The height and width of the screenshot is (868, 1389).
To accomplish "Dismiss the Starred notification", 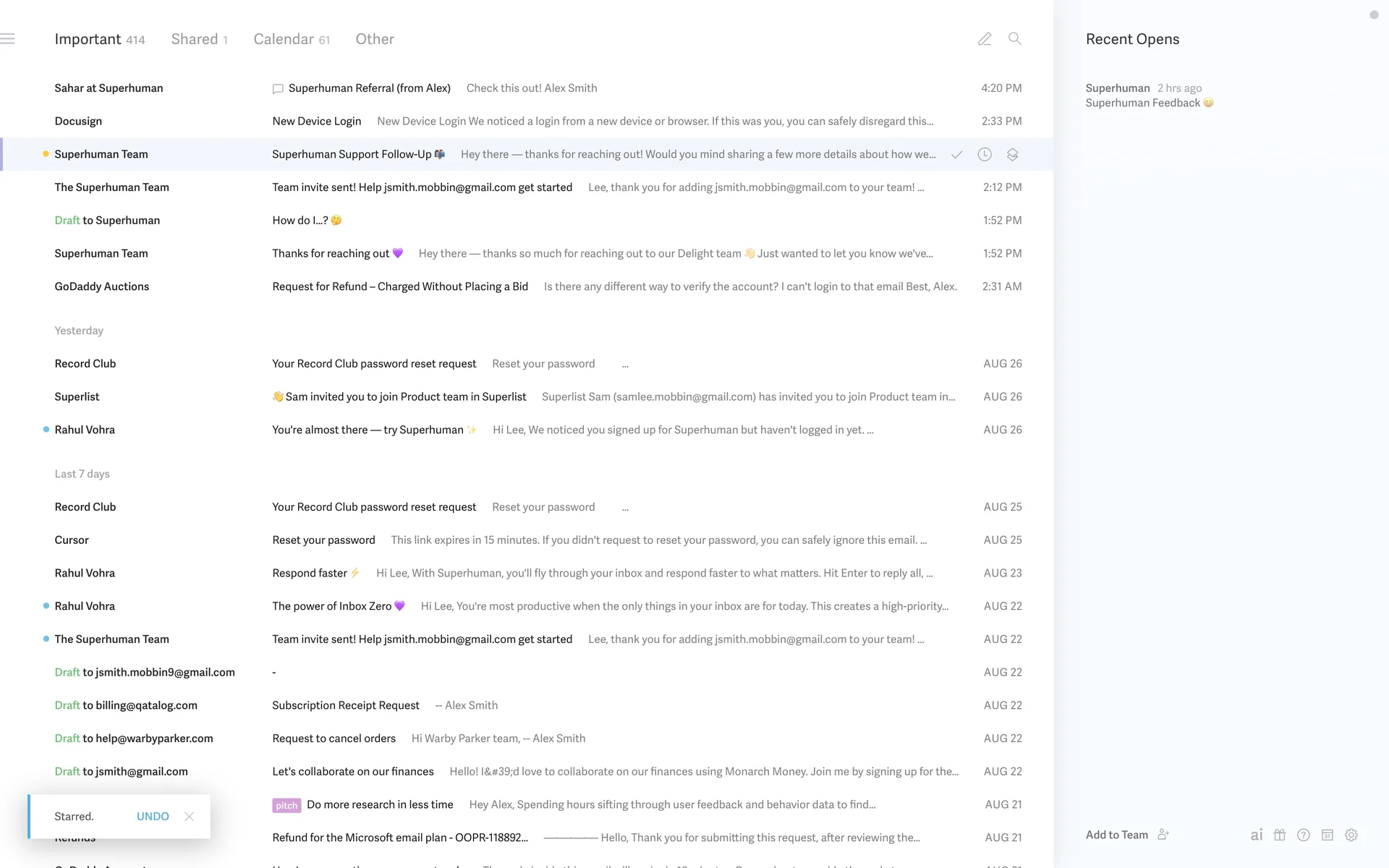I will click(190, 816).
